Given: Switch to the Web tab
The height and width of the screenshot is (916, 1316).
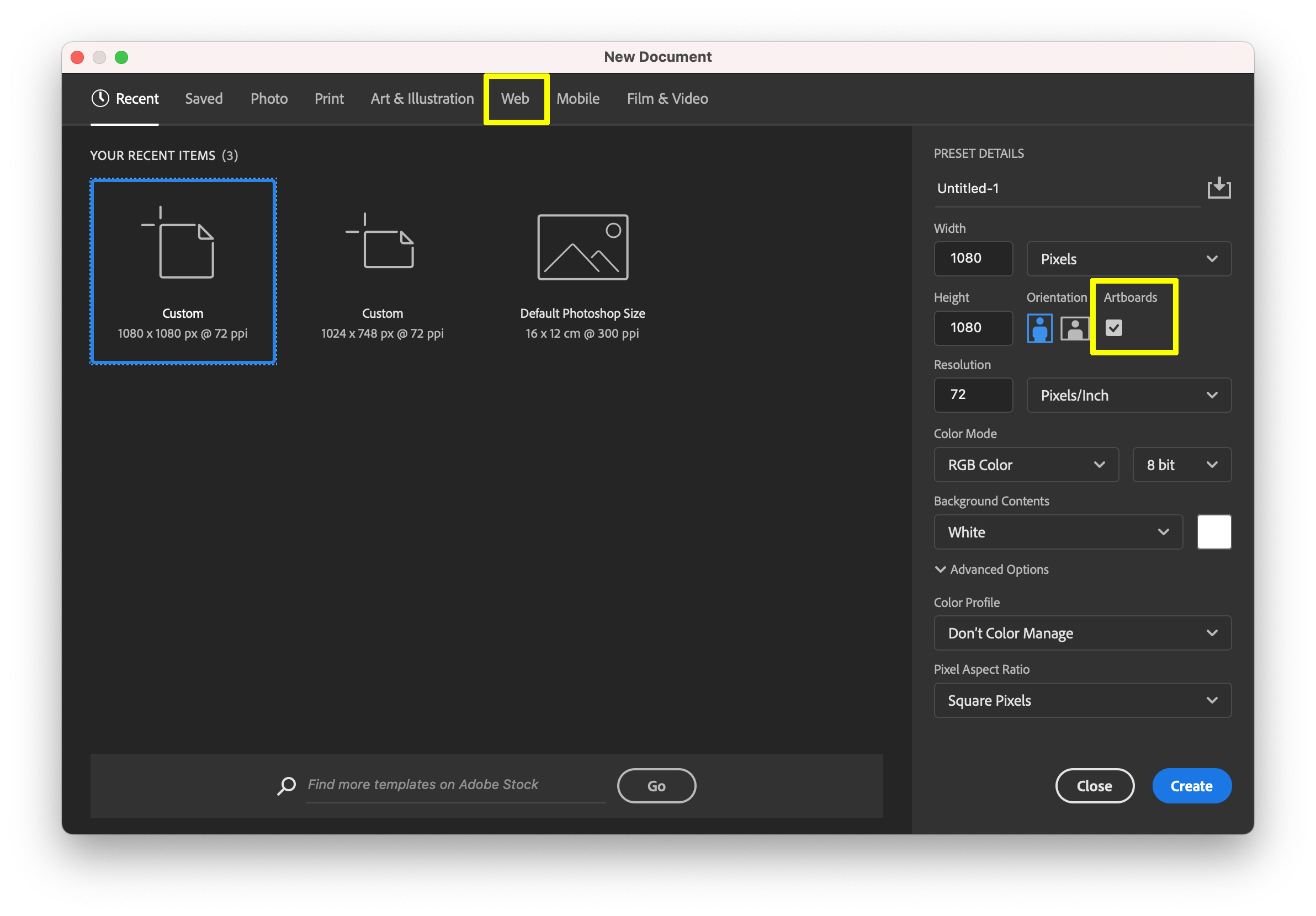Looking at the screenshot, I should coord(514,99).
